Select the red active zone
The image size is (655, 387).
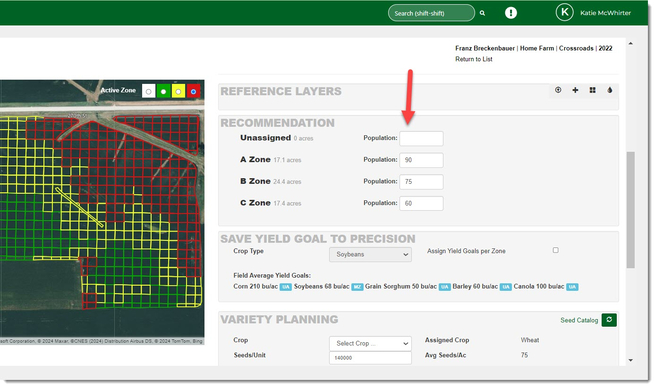point(193,91)
